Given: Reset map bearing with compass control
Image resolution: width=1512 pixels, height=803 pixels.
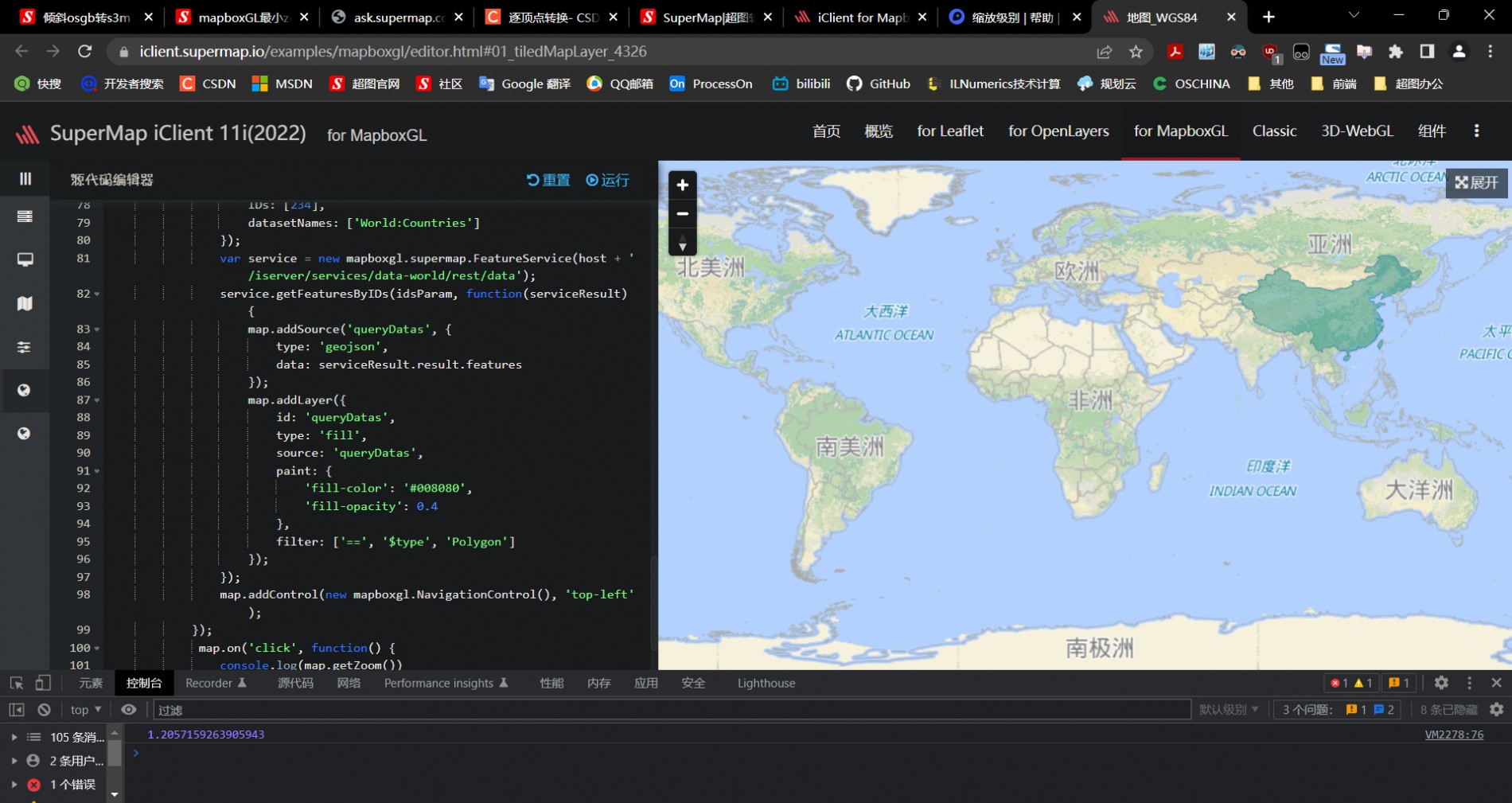Looking at the screenshot, I should tap(682, 241).
